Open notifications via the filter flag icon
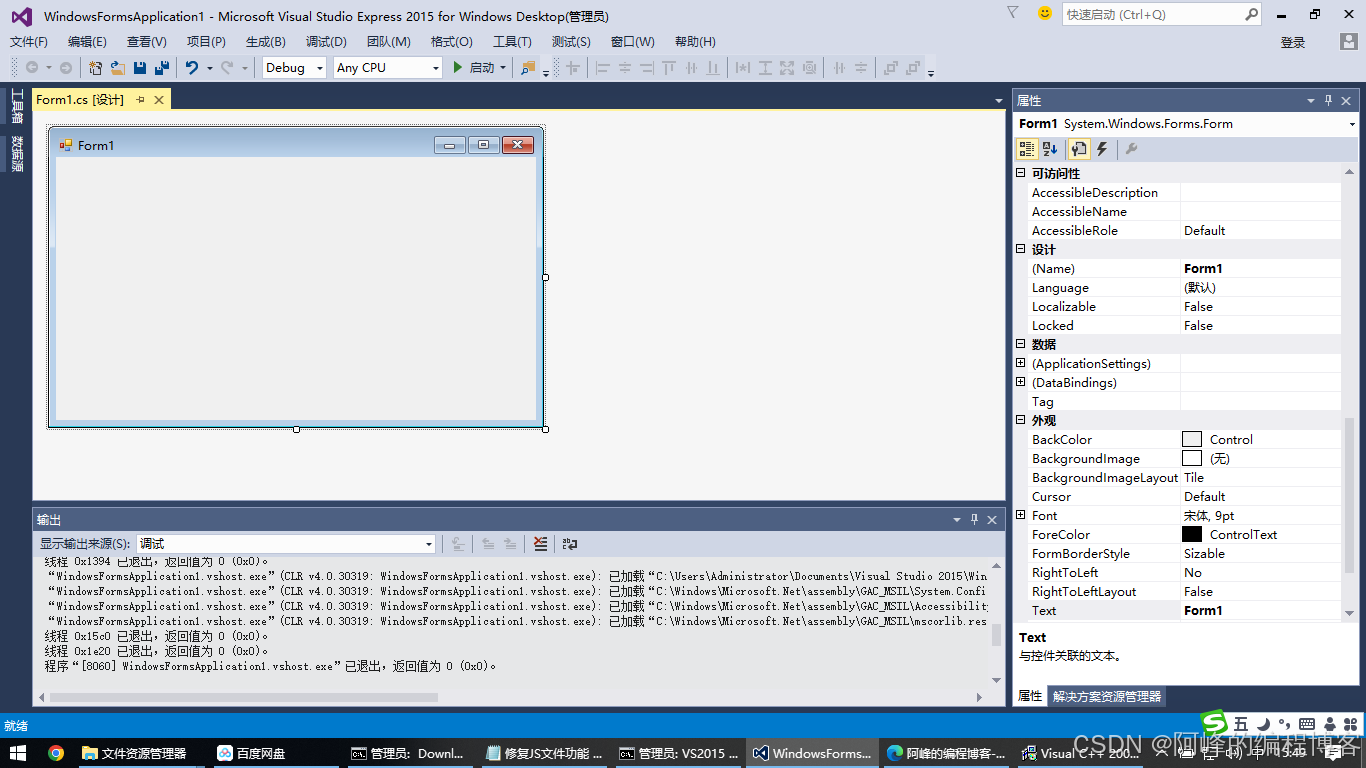This screenshot has width=1366, height=768. [1012, 13]
